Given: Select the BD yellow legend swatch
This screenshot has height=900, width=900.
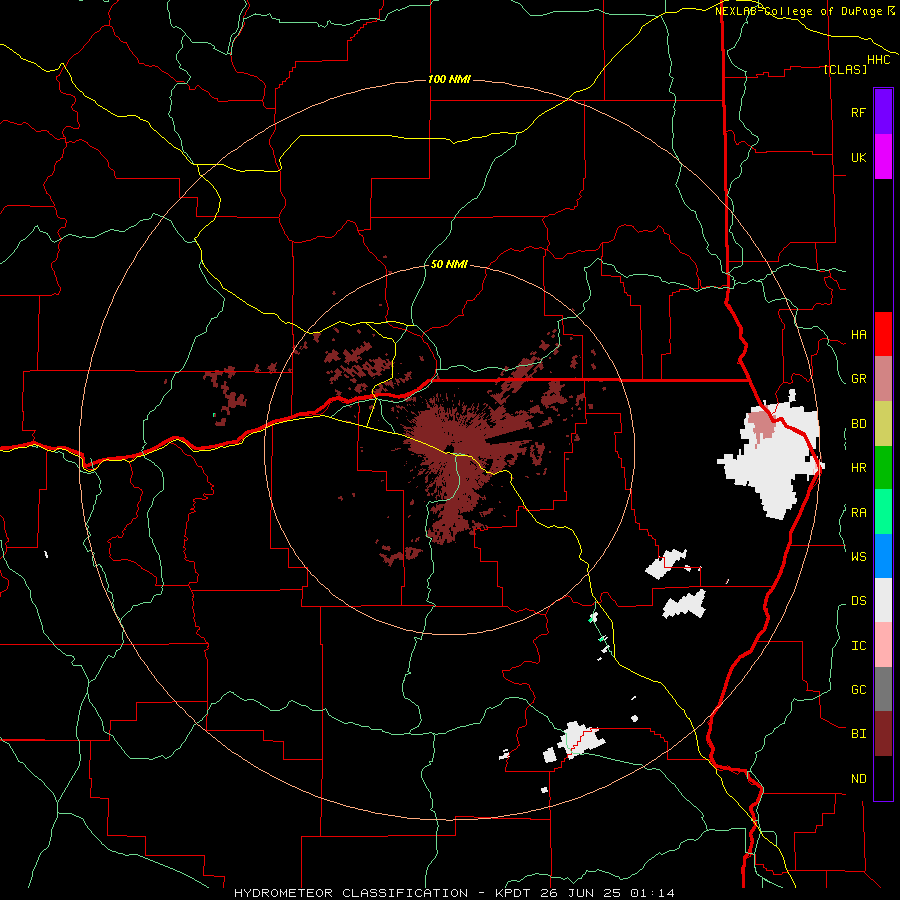Looking at the screenshot, I should point(883,424).
